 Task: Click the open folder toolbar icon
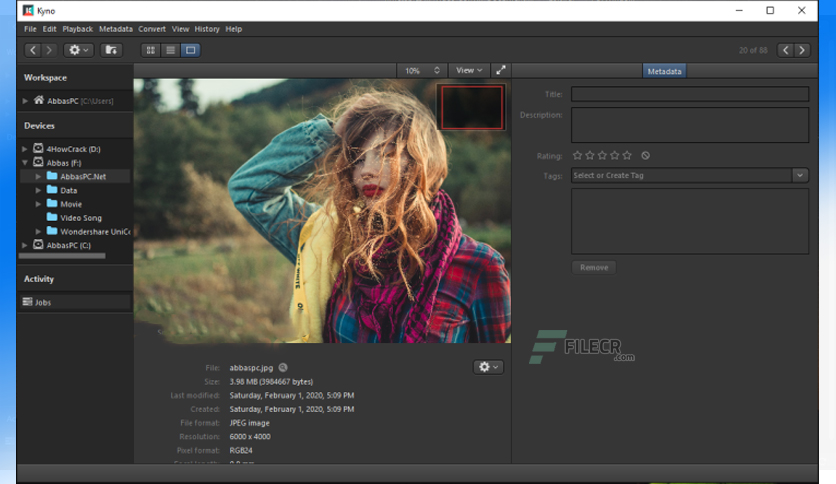(x=111, y=50)
